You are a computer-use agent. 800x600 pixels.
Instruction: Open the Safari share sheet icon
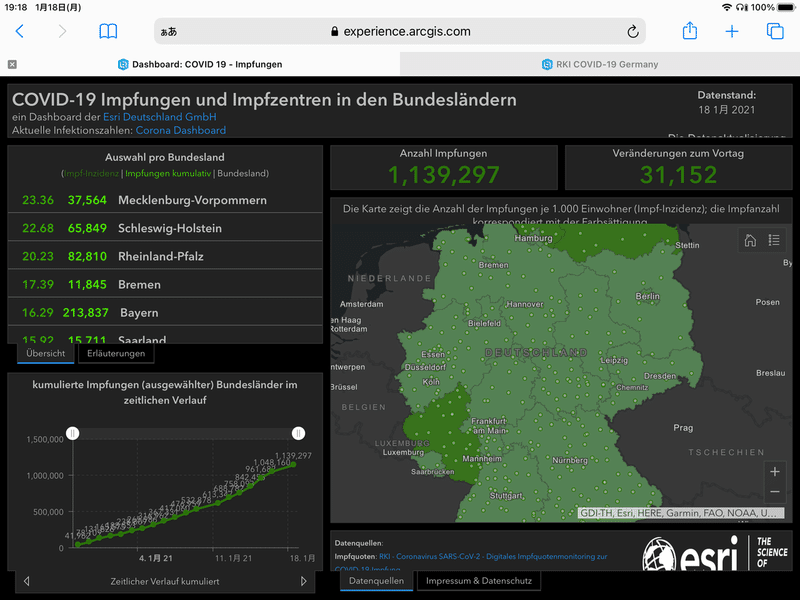[690, 31]
